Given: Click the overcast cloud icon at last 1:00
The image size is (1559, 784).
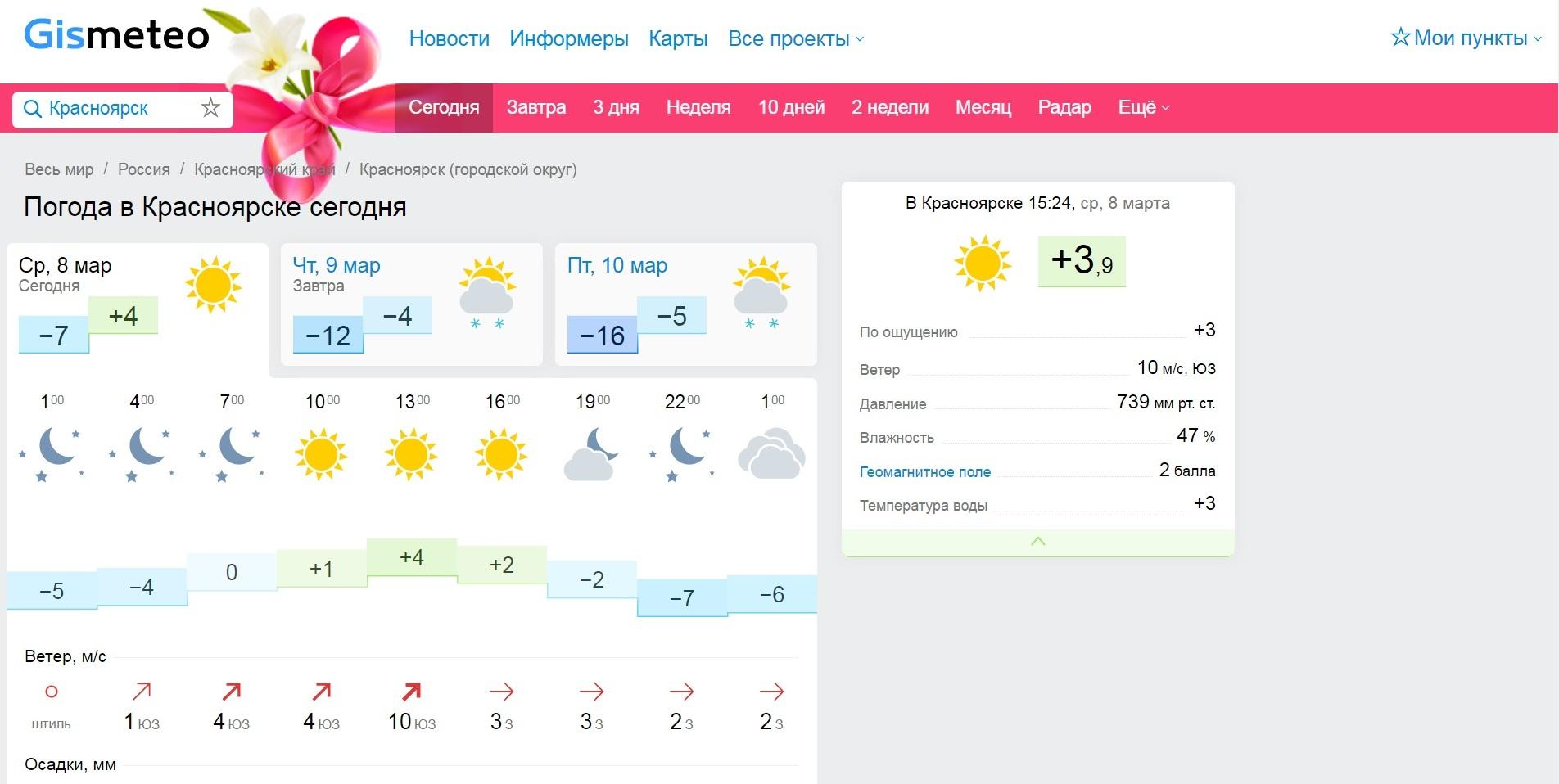Looking at the screenshot, I should point(771,454).
